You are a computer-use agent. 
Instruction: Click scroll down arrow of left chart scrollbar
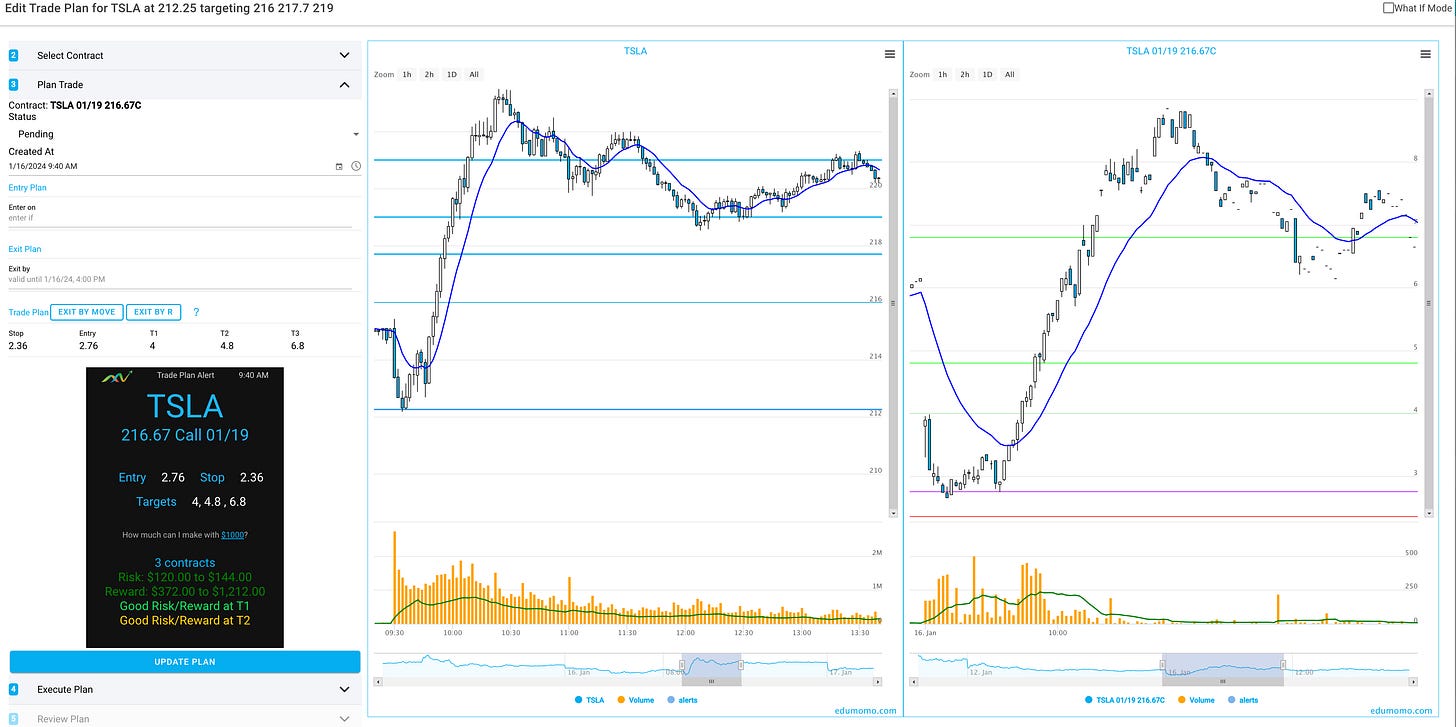coord(893,513)
